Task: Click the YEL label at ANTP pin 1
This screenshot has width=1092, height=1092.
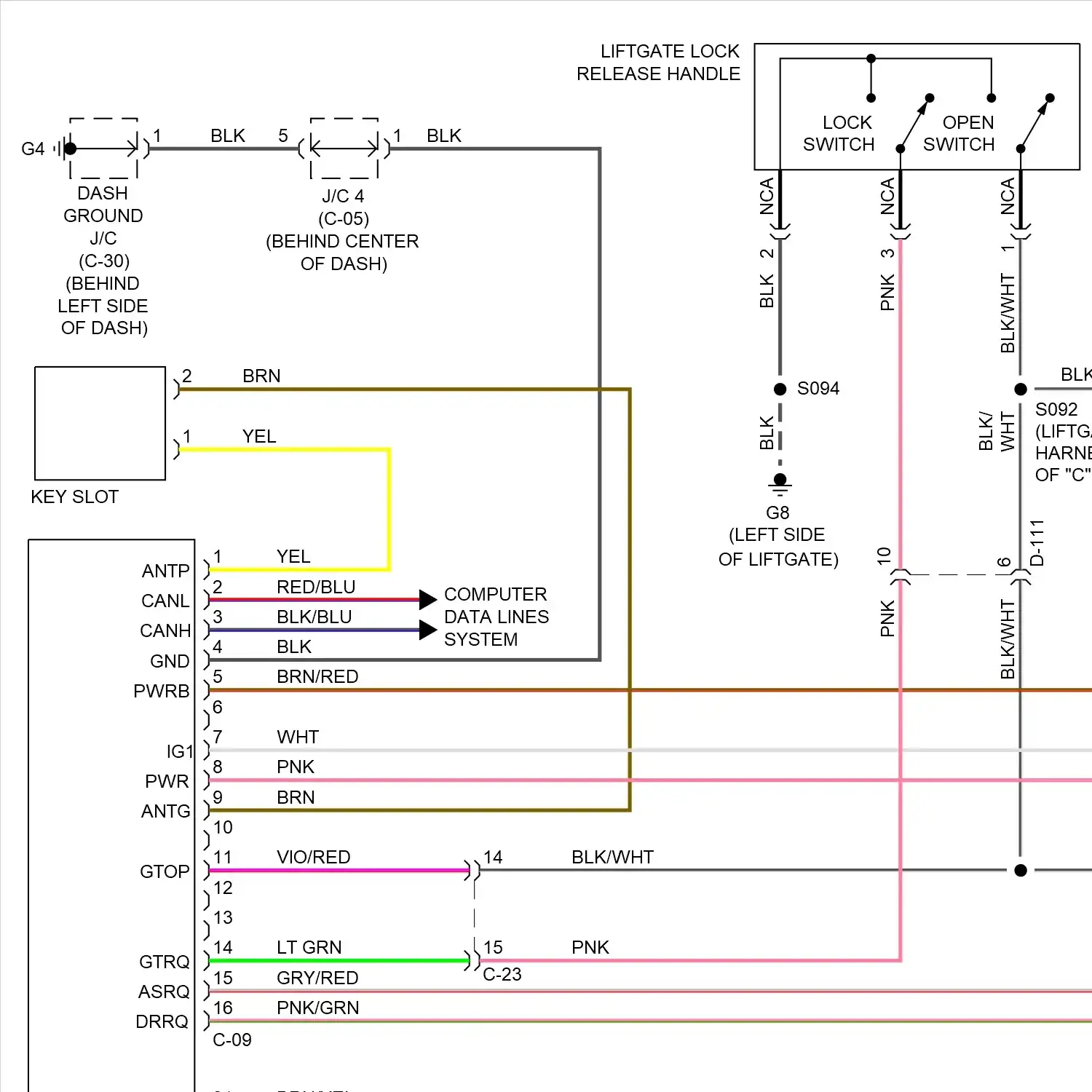Action: point(293,556)
